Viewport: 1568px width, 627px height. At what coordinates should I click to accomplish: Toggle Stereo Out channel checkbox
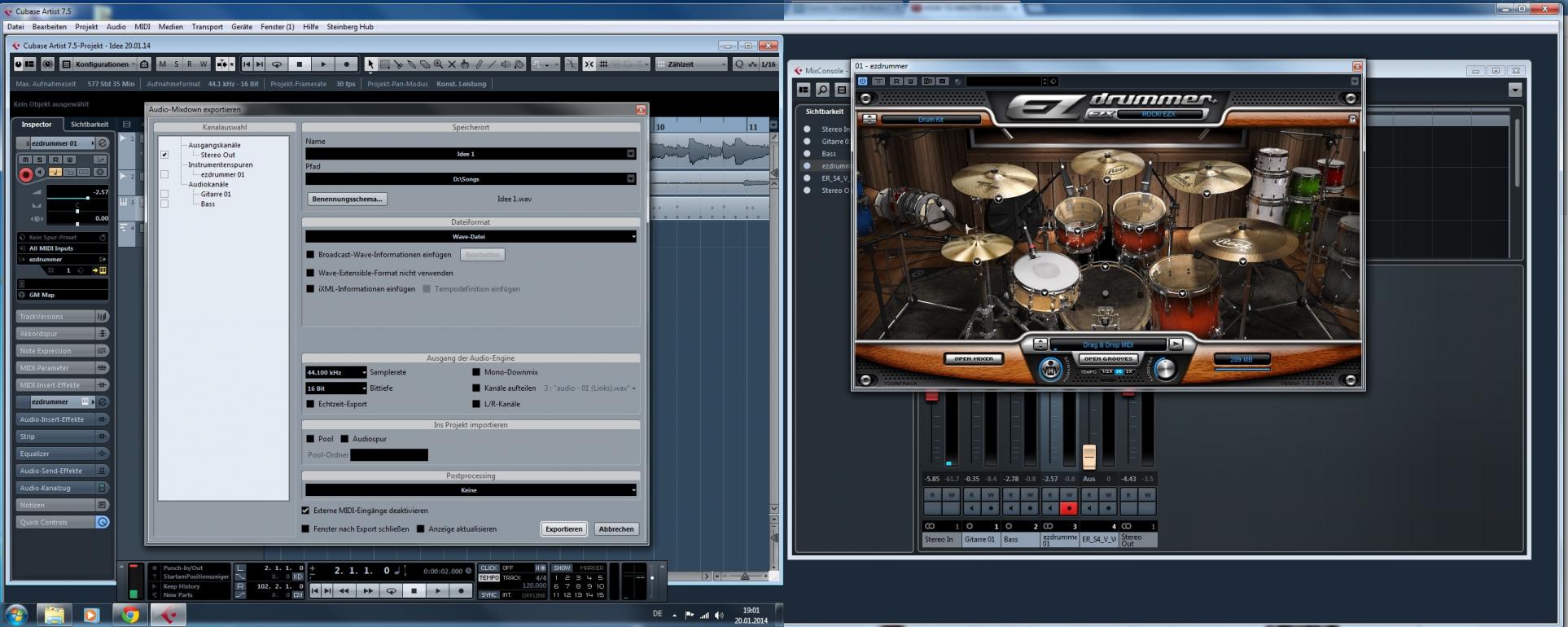coord(164,155)
